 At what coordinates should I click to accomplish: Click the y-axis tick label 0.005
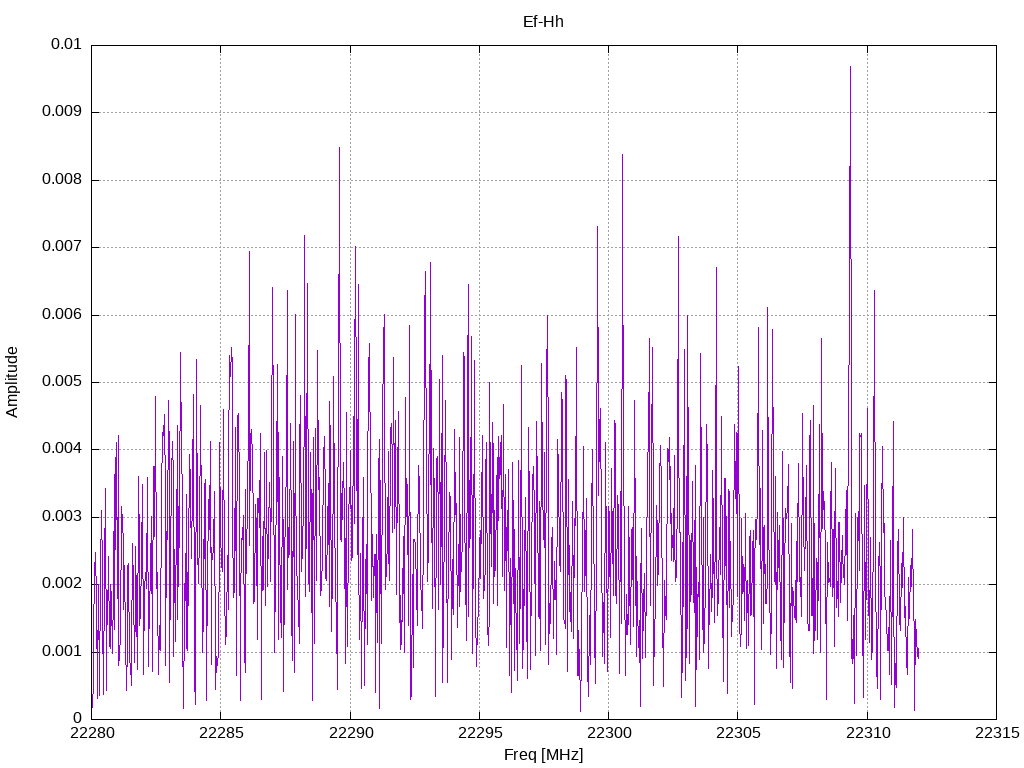(x=62, y=382)
